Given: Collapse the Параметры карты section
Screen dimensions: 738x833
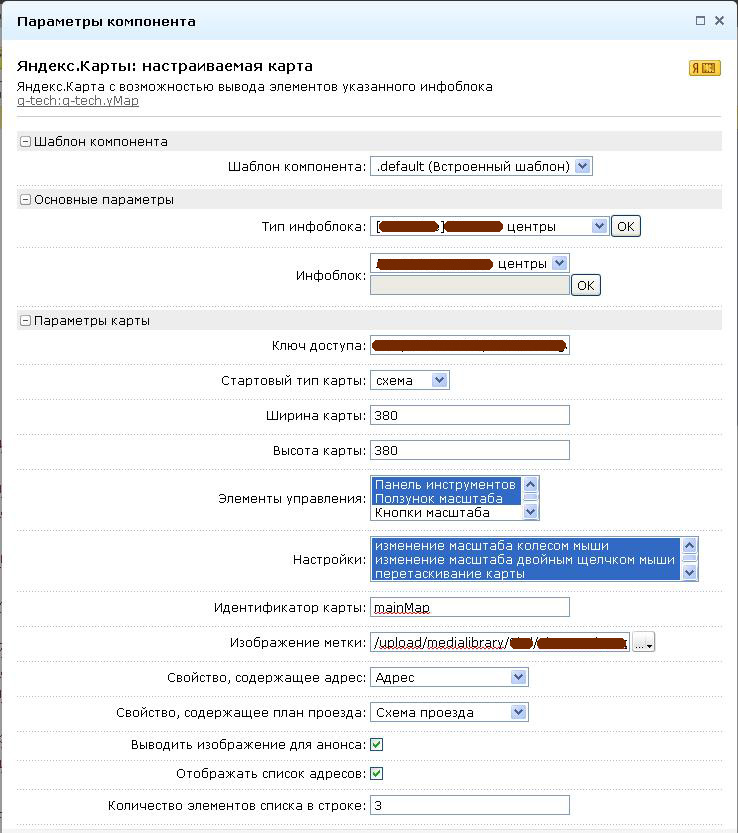Looking at the screenshot, I should (25, 321).
